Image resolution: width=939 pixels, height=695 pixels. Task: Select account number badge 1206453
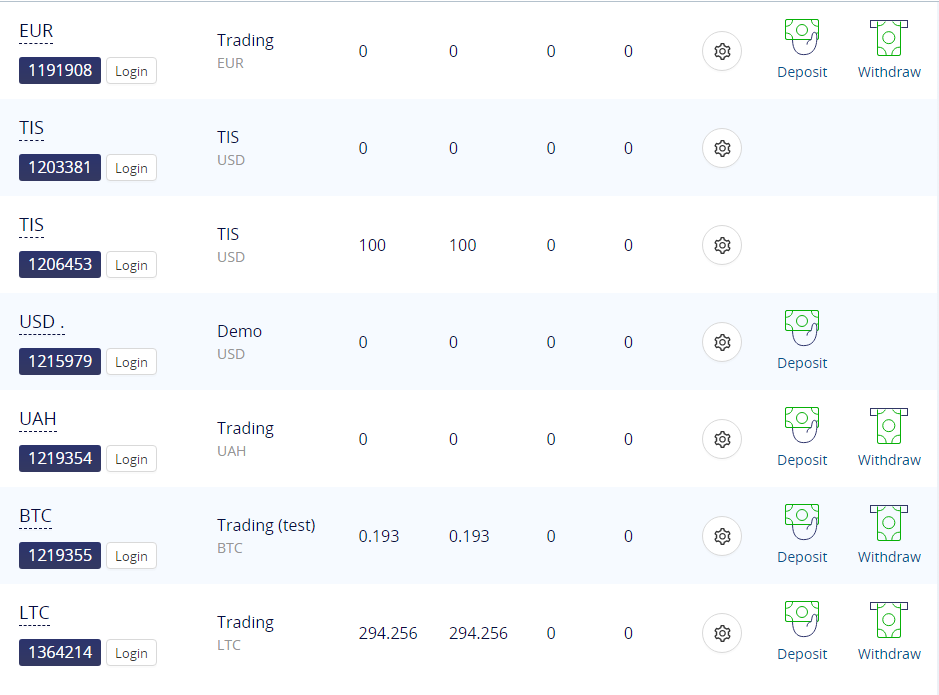click(x=60, y=265)
